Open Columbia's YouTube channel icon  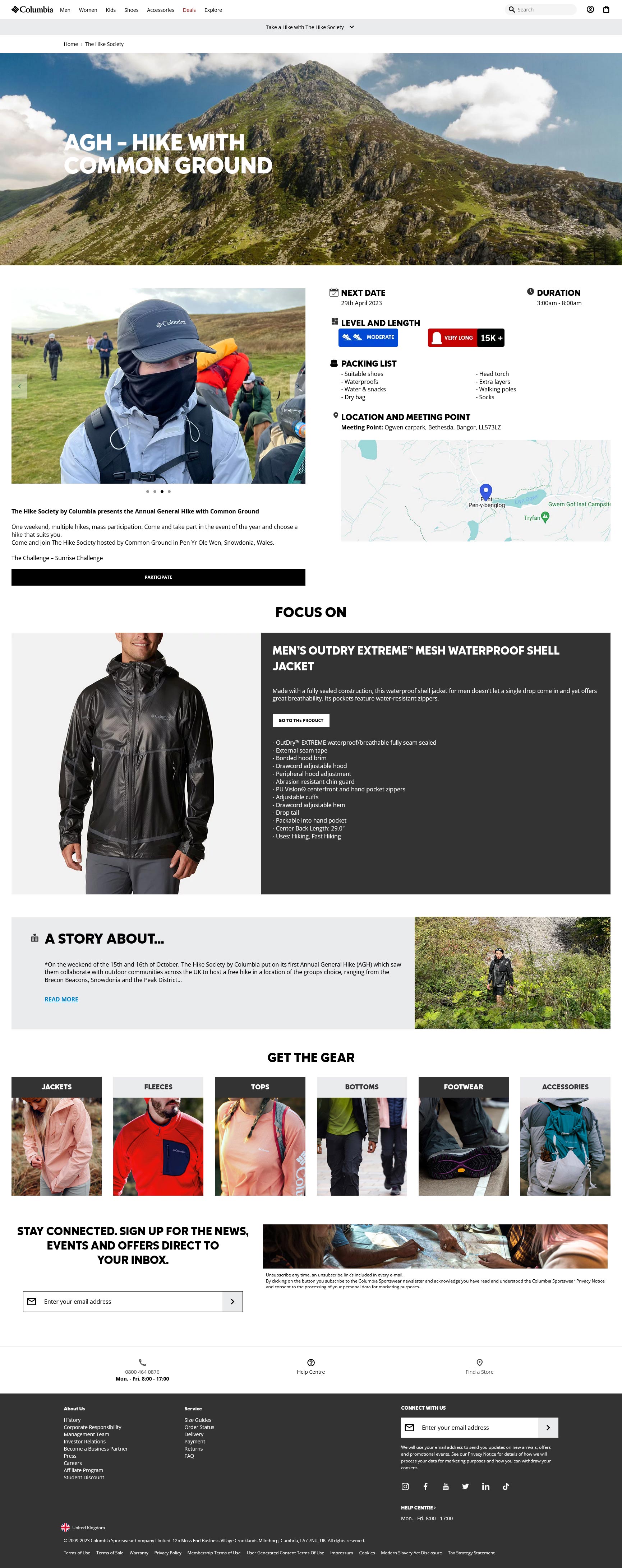click(445, 1486)
